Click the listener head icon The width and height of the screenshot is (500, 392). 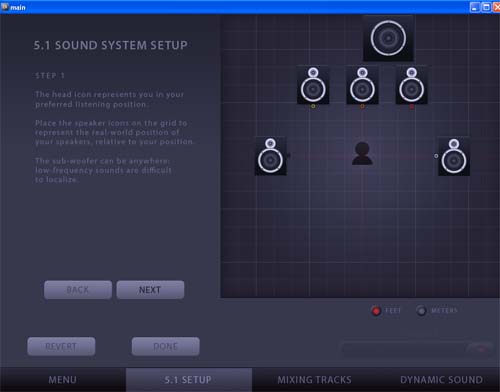pos(362,153)
